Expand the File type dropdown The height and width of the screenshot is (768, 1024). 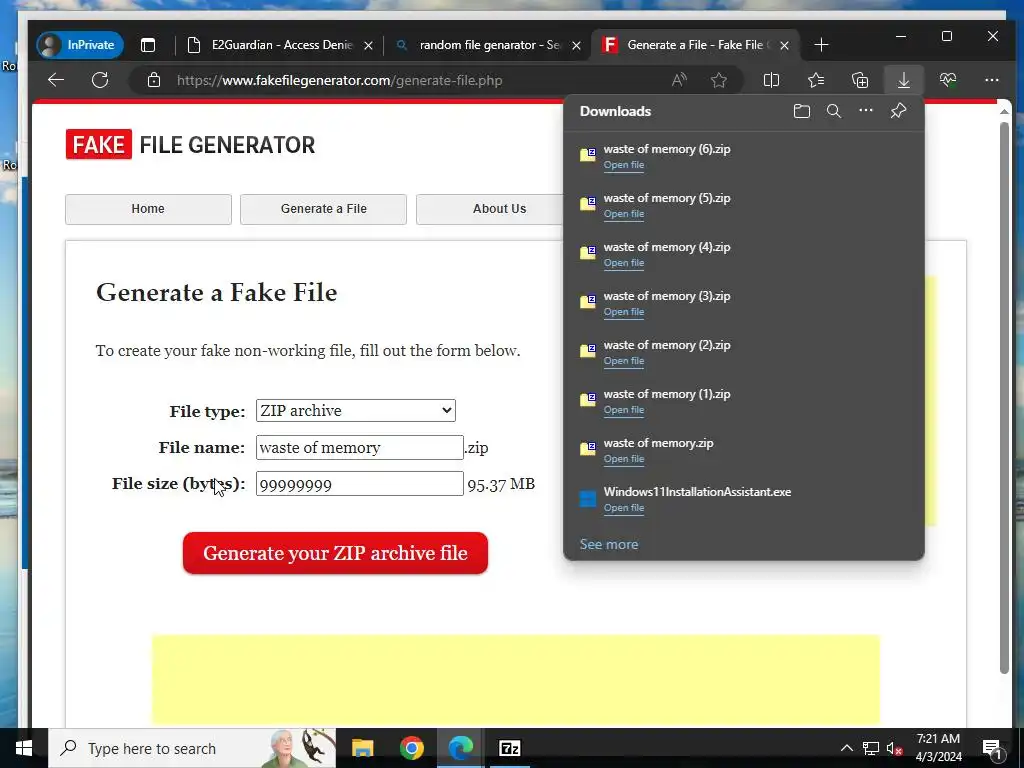pyautogui.click(x=356, y=410)
